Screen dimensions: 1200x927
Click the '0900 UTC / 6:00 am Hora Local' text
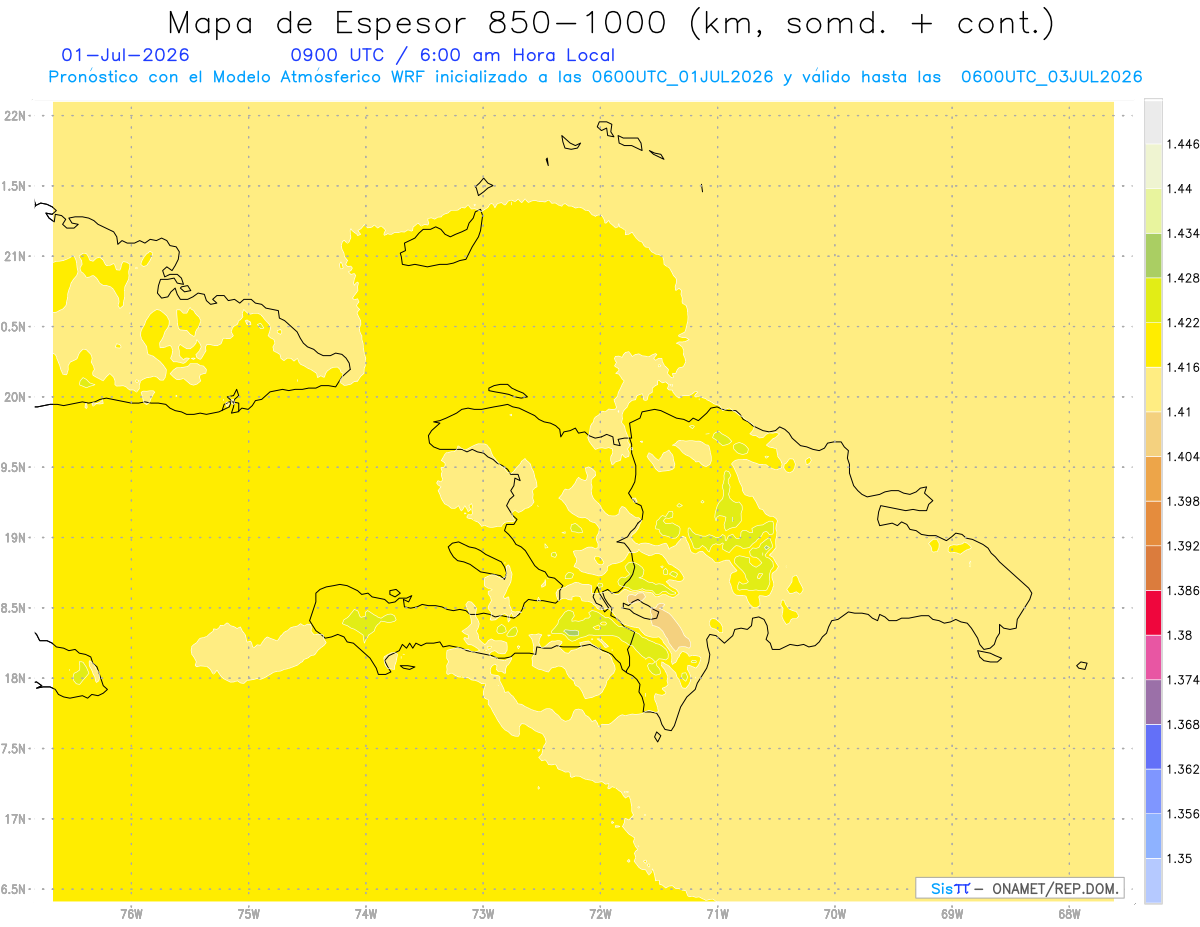(x=452, y=55)
